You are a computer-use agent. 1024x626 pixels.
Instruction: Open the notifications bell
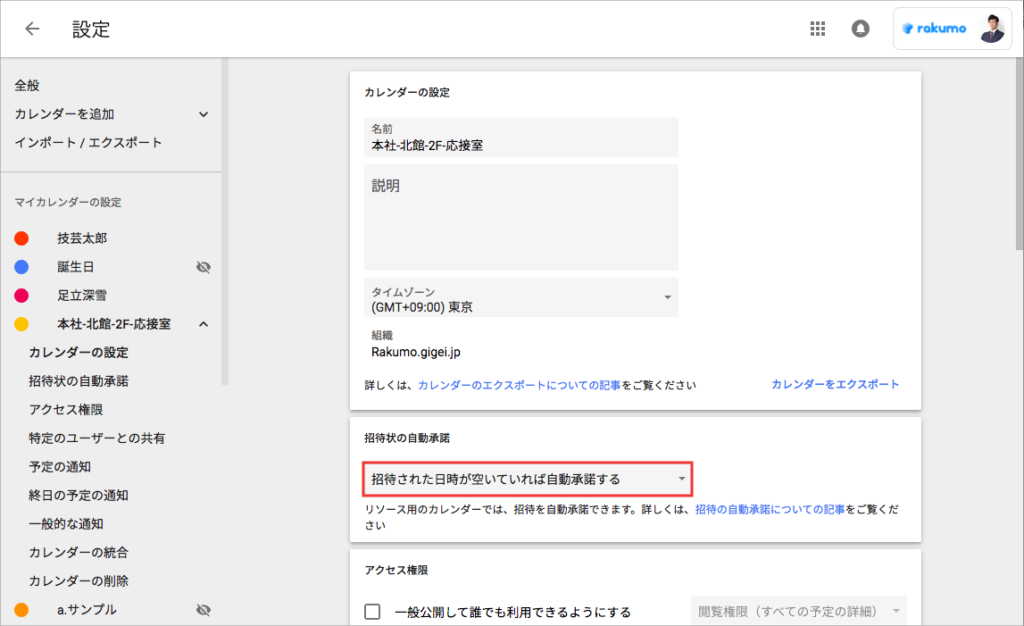pyautogui.click(x=860, y=29)
